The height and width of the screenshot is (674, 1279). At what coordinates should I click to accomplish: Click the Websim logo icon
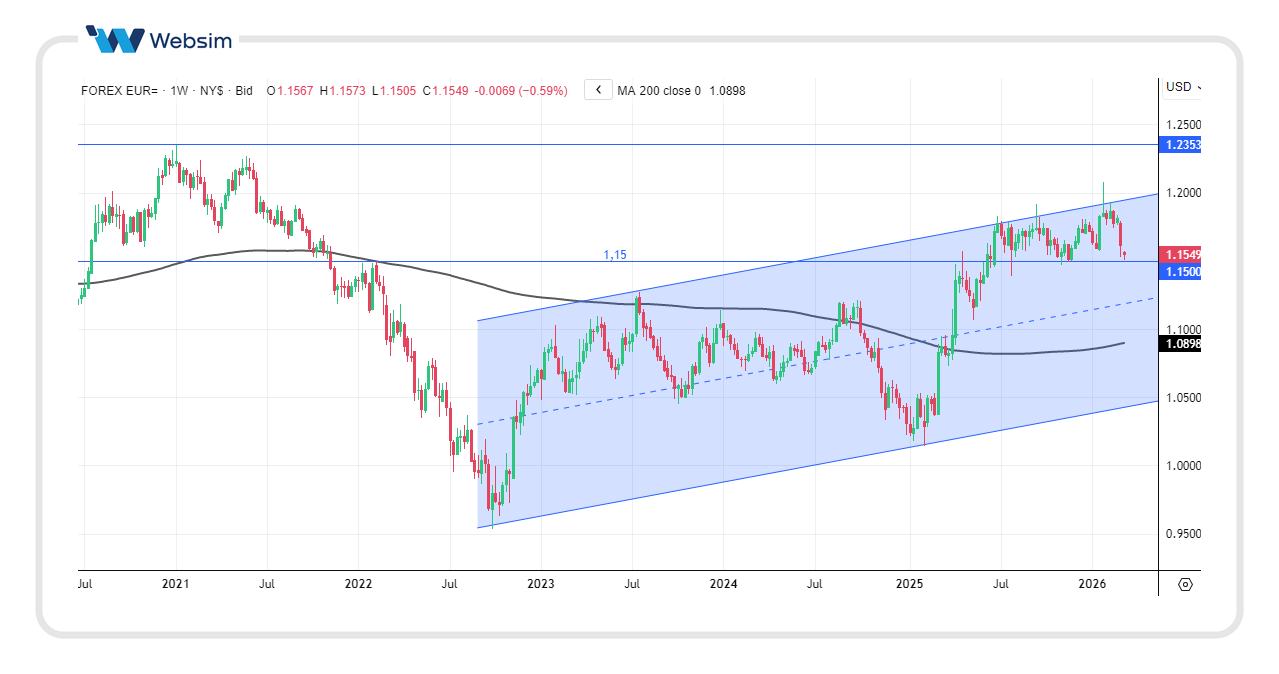click(114, 40)
